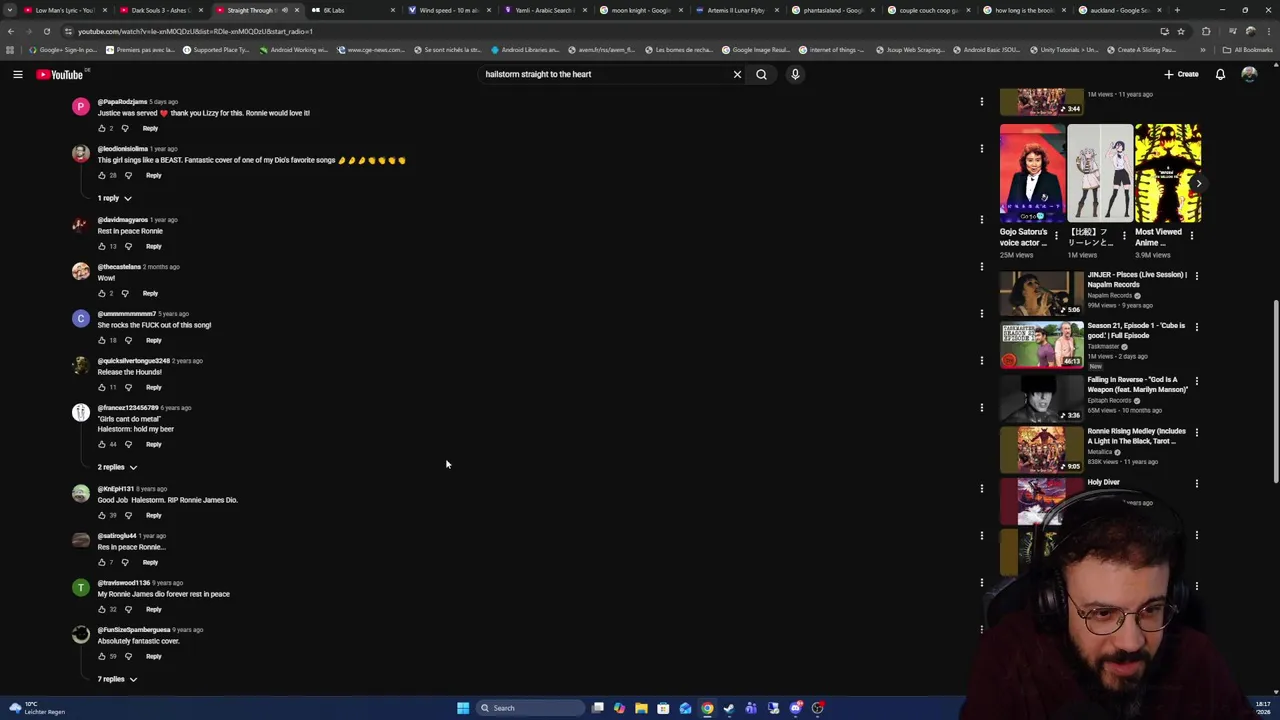Image resolution: width=1280 pixels, height=720 pixels.
Task: Open the Windows Start menu
Action: 463,708
